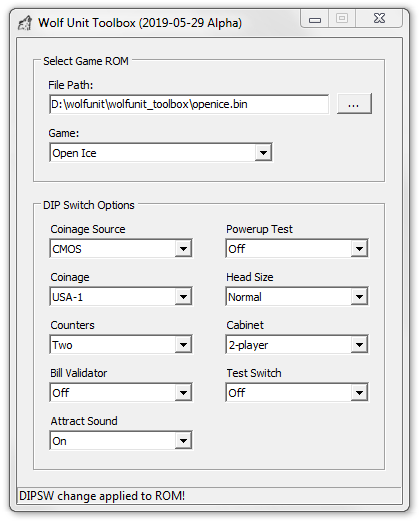Expand the Coinage dropdown set to USA-1
Screen dimensions: 420x526
point(121,297)
